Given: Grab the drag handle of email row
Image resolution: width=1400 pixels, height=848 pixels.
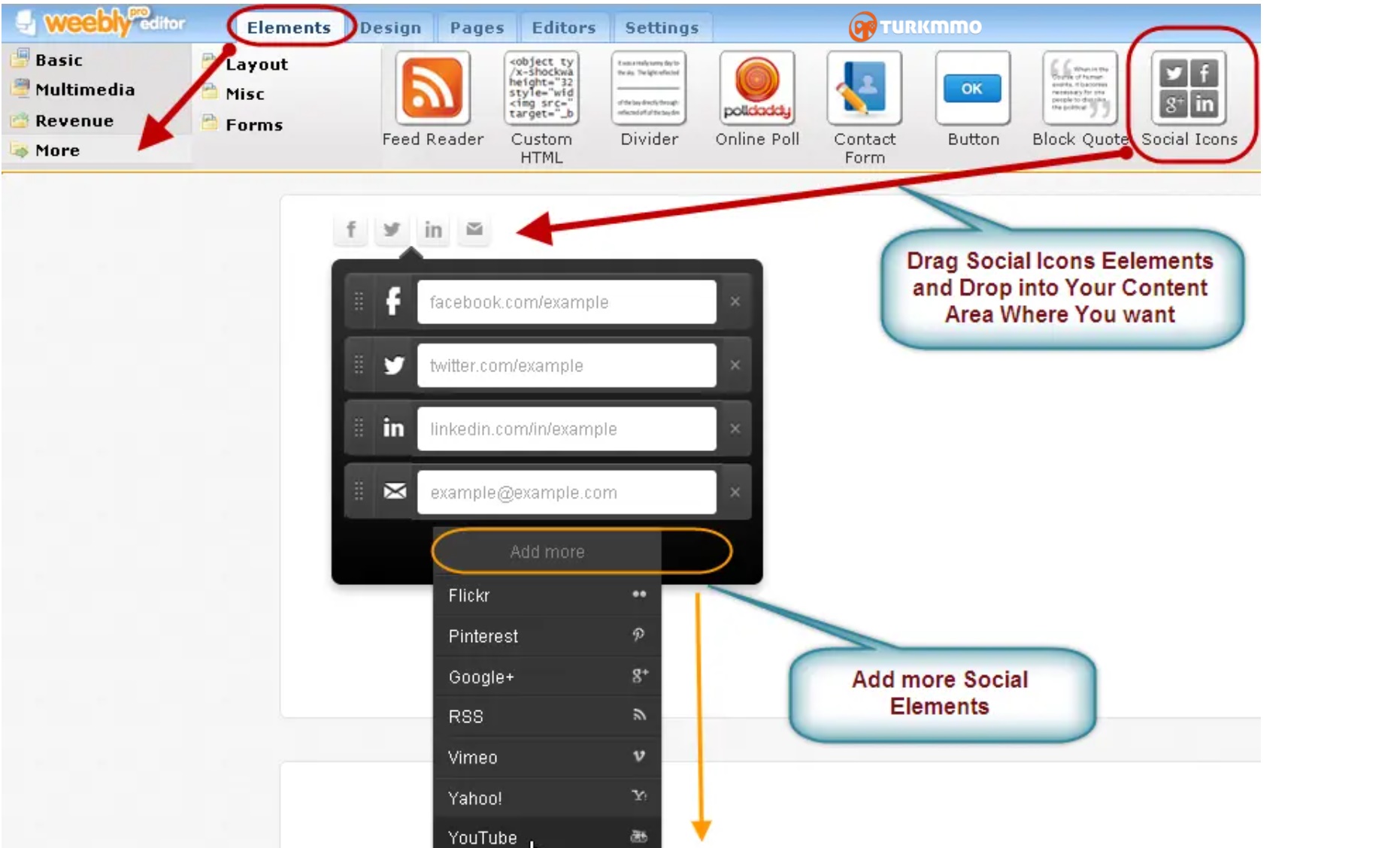Looking at the screenshot, I should point(359,492).
